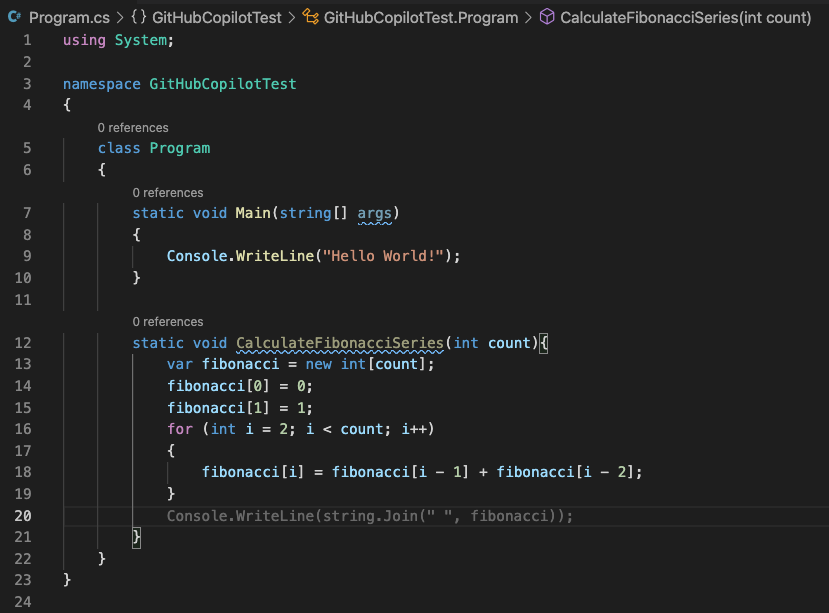Click 'GitHubCopilotTest' in the namespace declaration

pos(223,84)
